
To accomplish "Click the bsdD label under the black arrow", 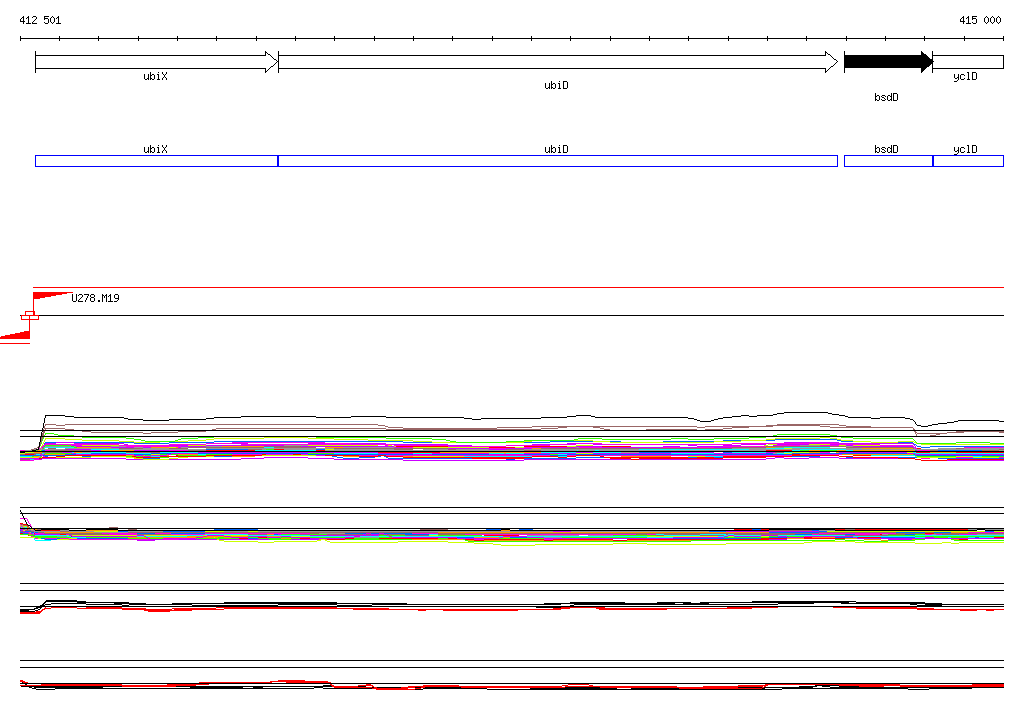I will [886, 98].
